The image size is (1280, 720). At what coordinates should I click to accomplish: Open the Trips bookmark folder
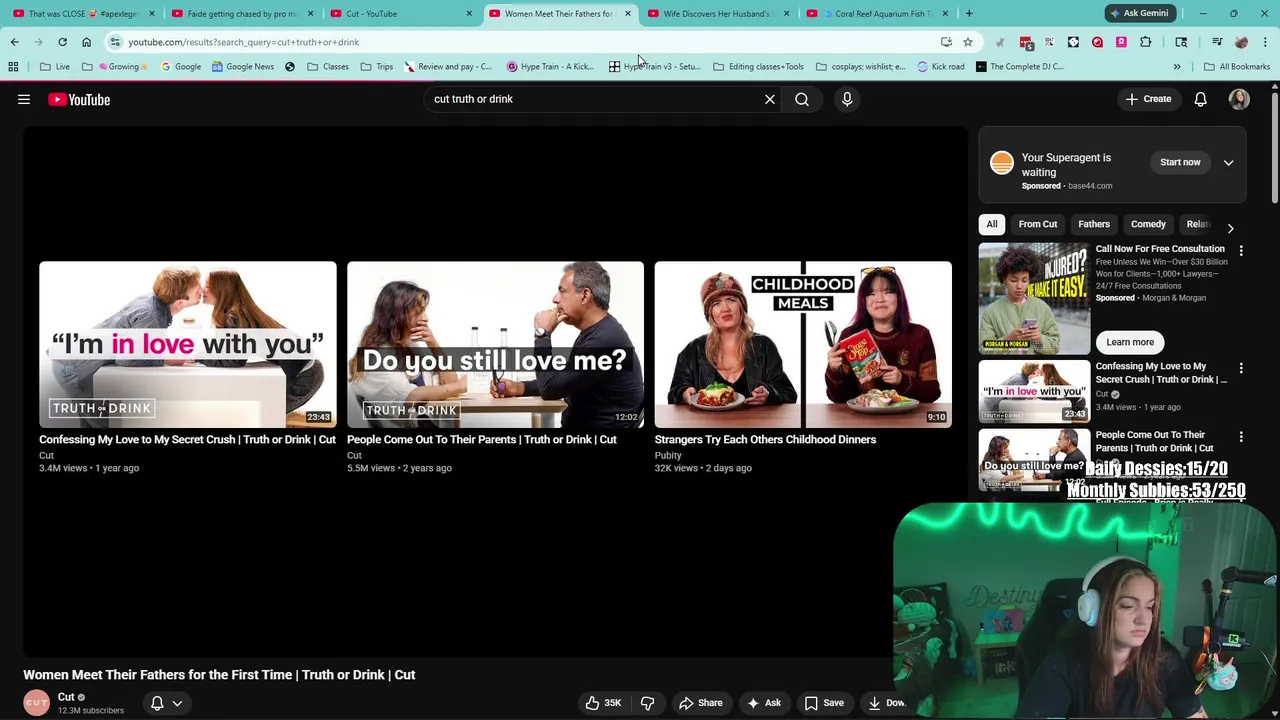[377, 67]
